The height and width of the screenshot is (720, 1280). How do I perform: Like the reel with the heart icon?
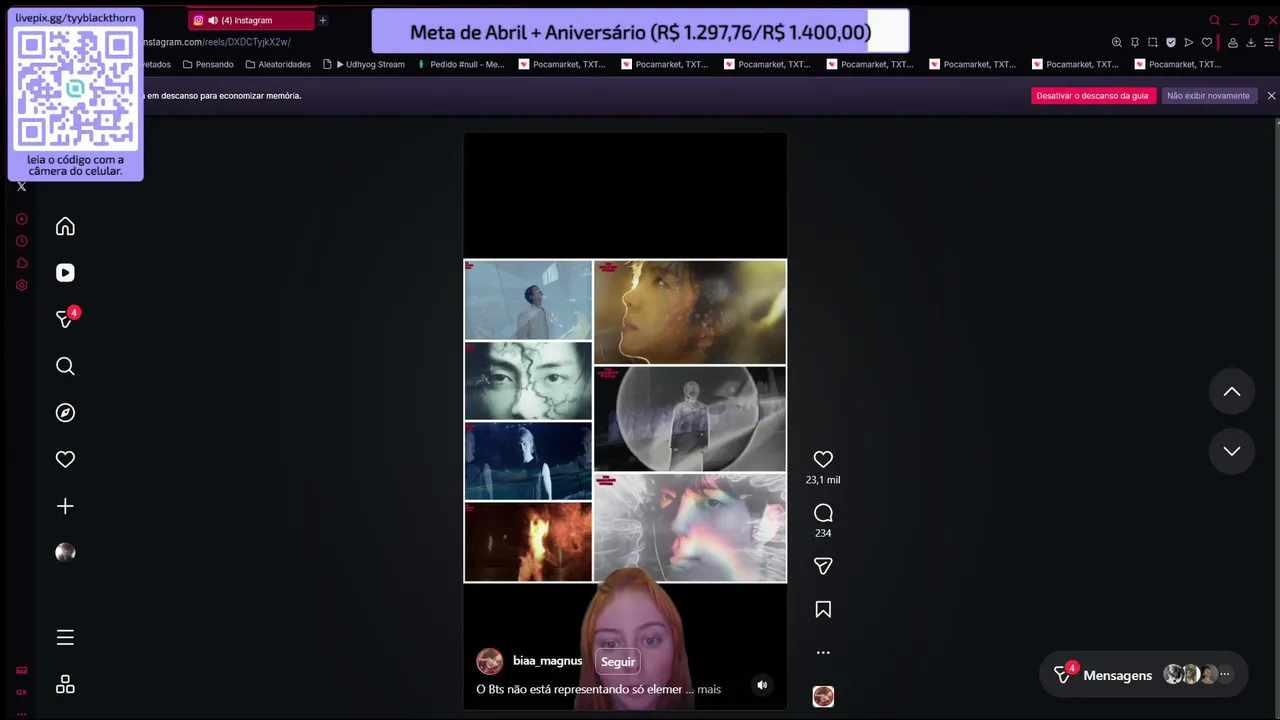(823, 459)
